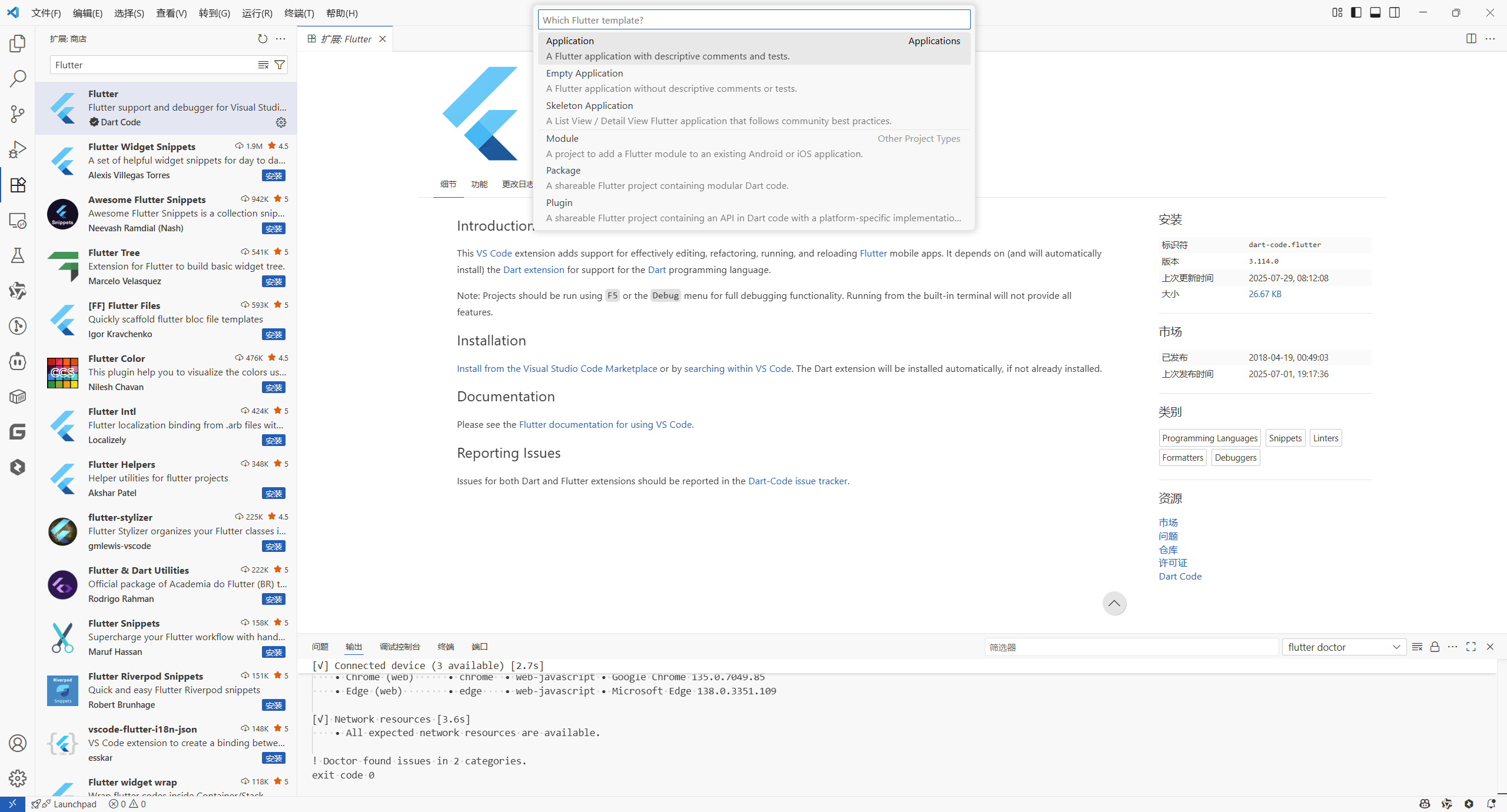Screen dimensions: 1507x812
Task: Open the Manage gear in activity bar
Action: coord(18,778)
